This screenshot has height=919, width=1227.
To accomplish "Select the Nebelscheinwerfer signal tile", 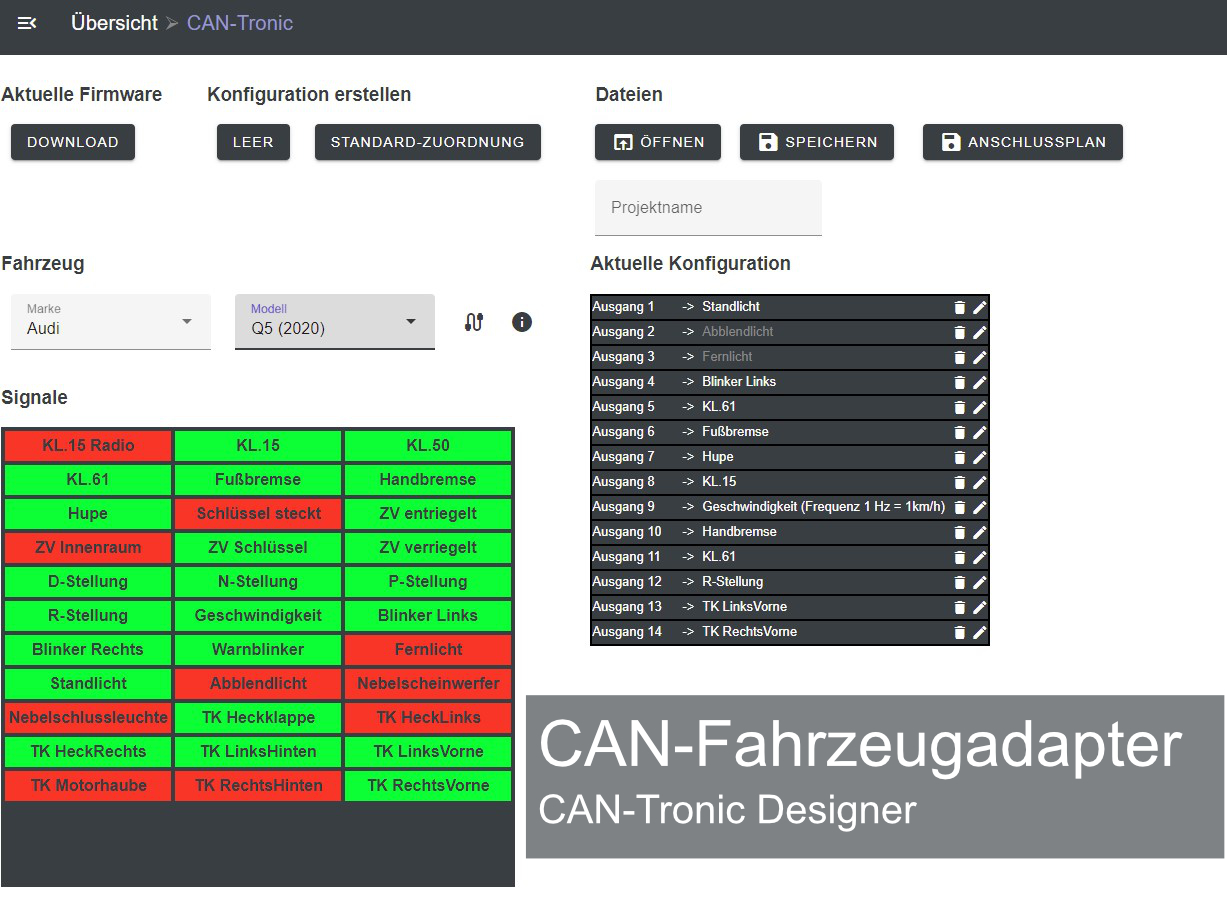I will pos(428,684).
